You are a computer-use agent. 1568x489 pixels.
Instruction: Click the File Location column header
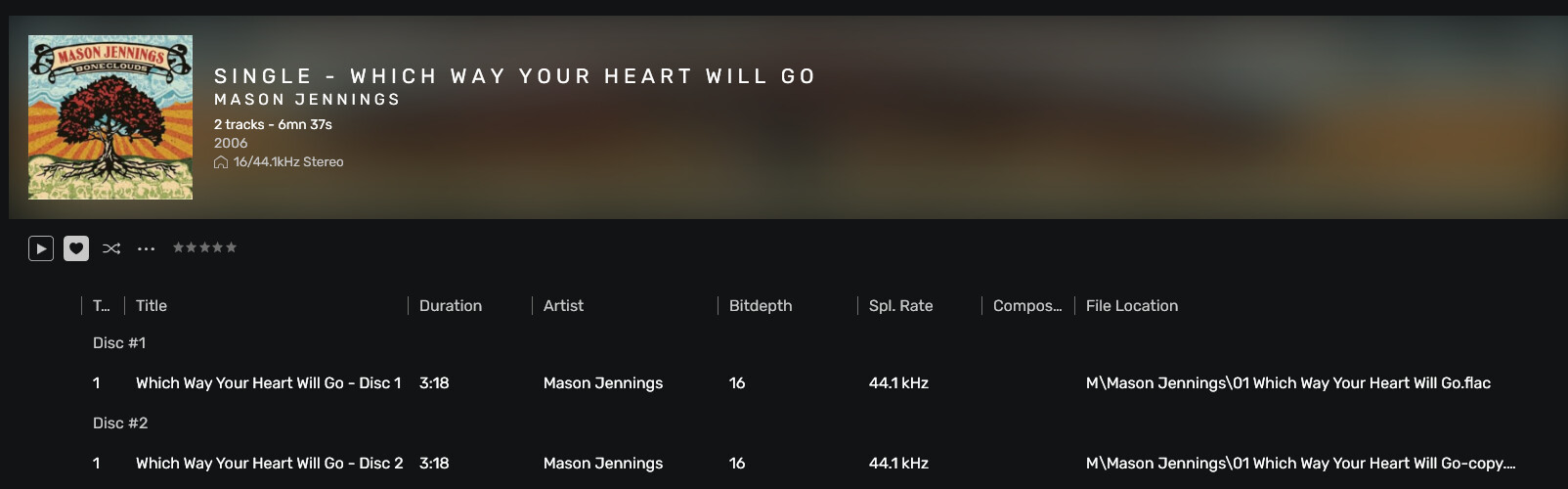coord(1132,306)
